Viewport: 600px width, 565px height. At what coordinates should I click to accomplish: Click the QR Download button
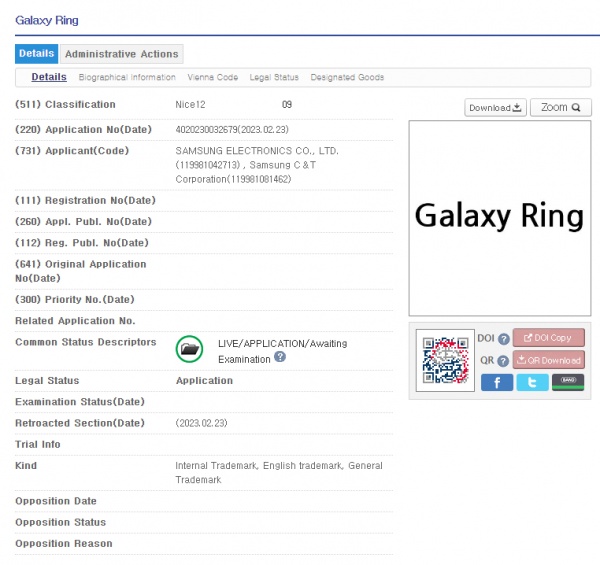[548, 360]
